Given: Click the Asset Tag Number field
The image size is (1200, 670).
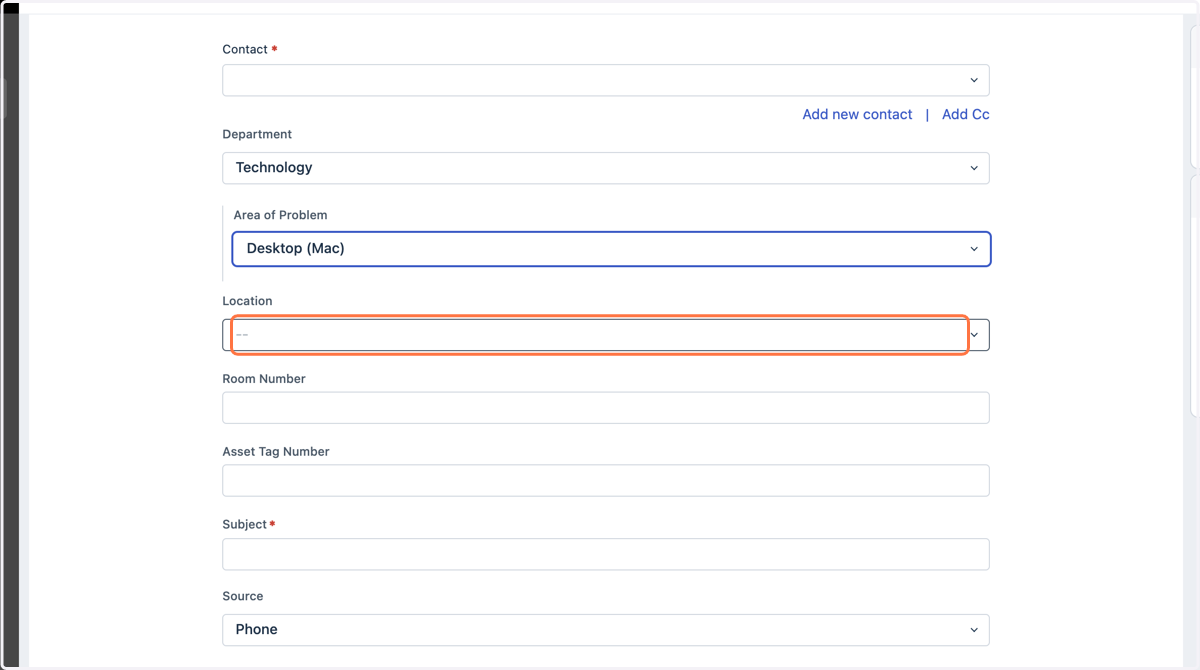Looking at the screenshot, I should [x=606, y=480].
